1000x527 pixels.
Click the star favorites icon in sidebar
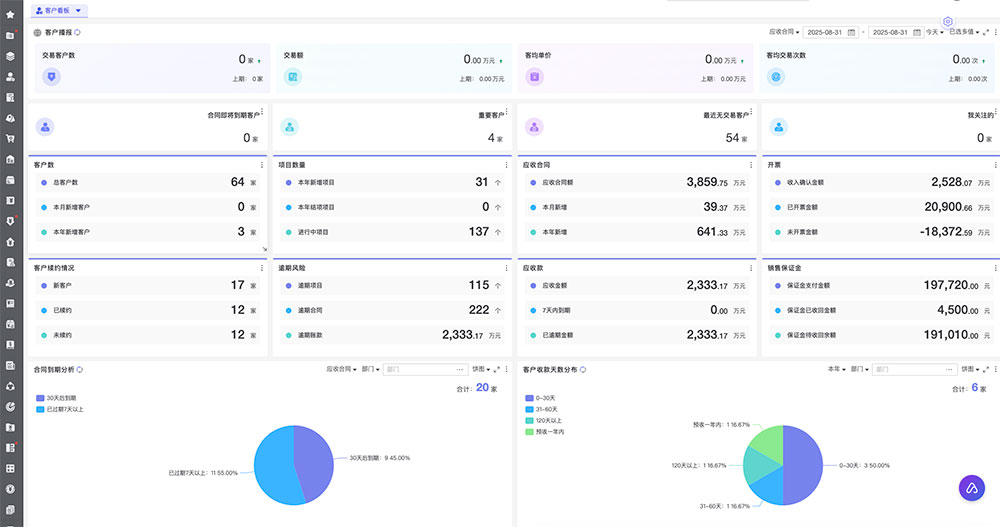(10, 14)
